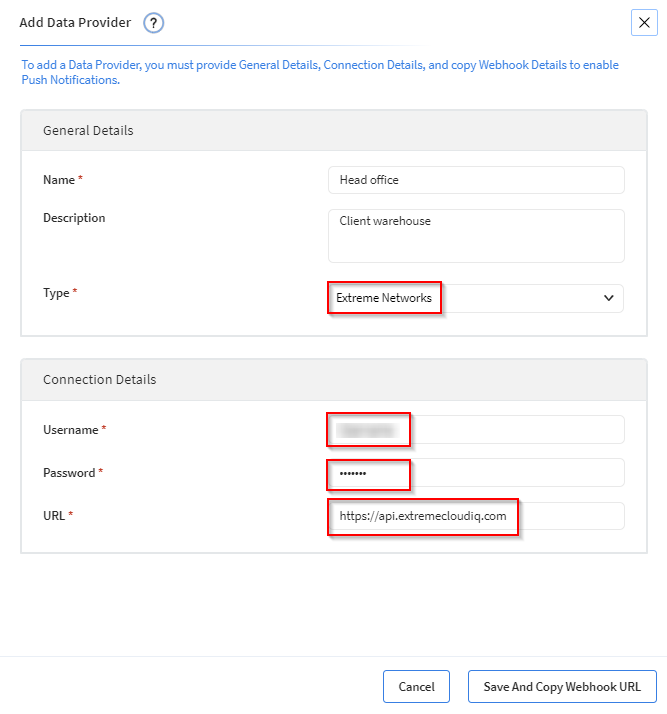Click the Add Data Provider title
The width and height of the screenshot is (667, 714).
(75, 22)
